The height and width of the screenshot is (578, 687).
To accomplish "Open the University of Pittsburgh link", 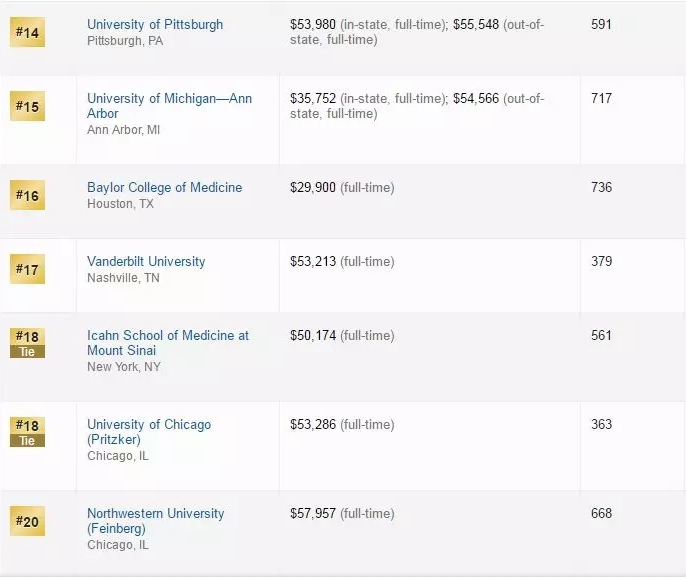I will tap(155, 24).
